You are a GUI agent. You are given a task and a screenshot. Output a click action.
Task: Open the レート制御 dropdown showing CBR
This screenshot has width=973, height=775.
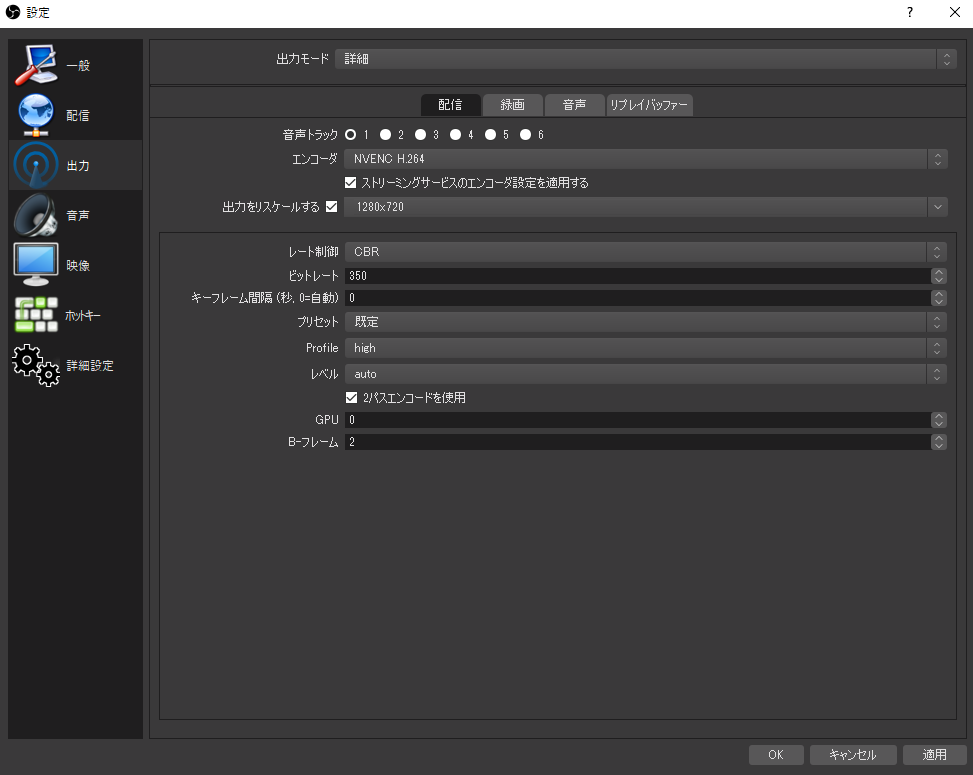click(x=646, y=252)
